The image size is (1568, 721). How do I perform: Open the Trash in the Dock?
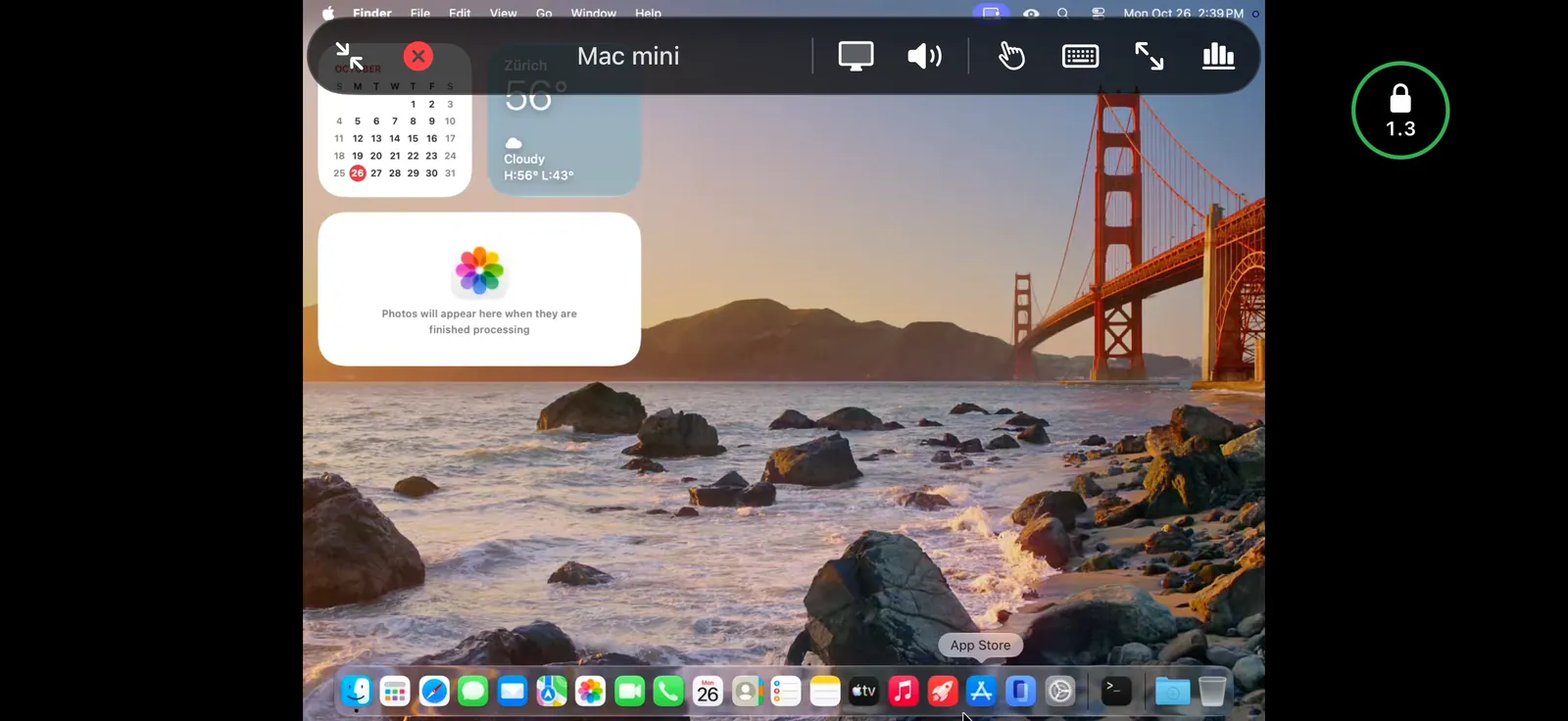[1212, 692]
